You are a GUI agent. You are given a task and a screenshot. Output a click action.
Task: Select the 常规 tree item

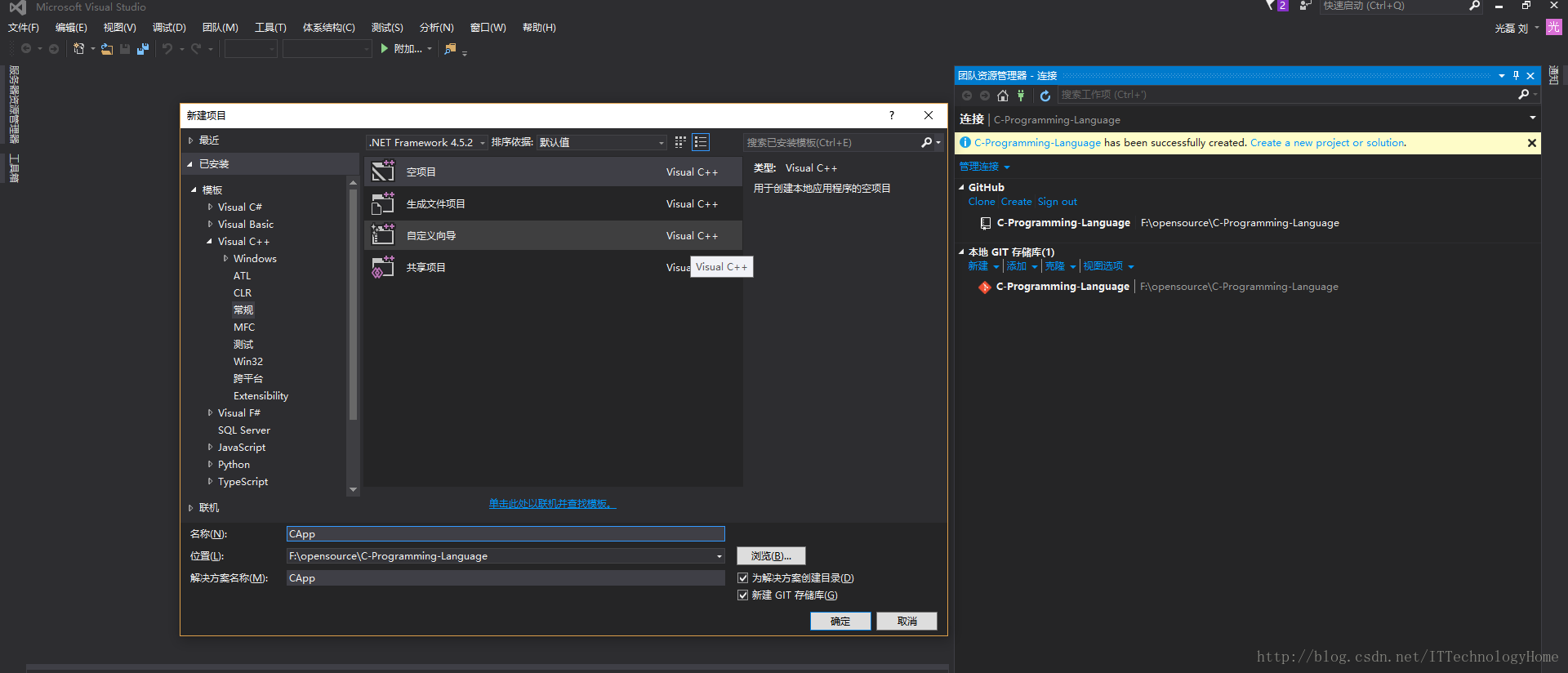coord(243,310)
